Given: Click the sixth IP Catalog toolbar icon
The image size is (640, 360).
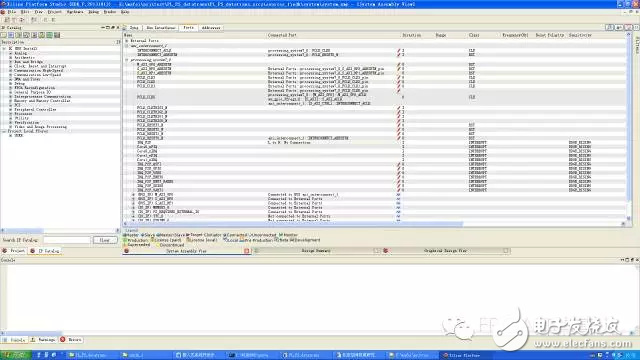Looking at the screenshot, I should click(x=42, y=36).
